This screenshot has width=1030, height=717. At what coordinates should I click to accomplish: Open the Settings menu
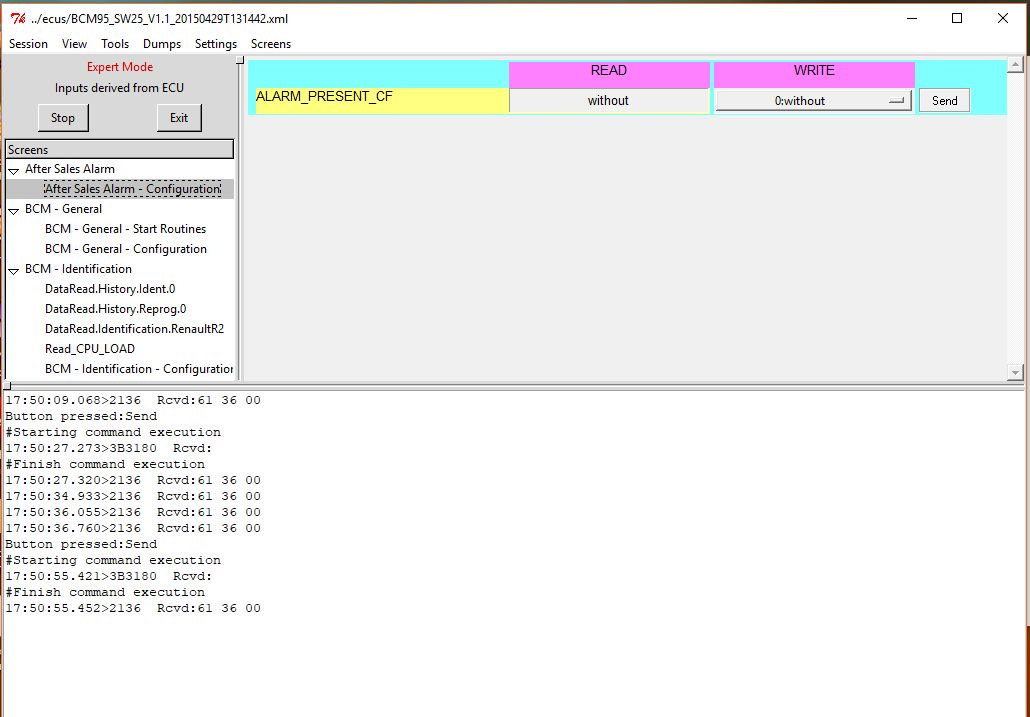[215, 44]
